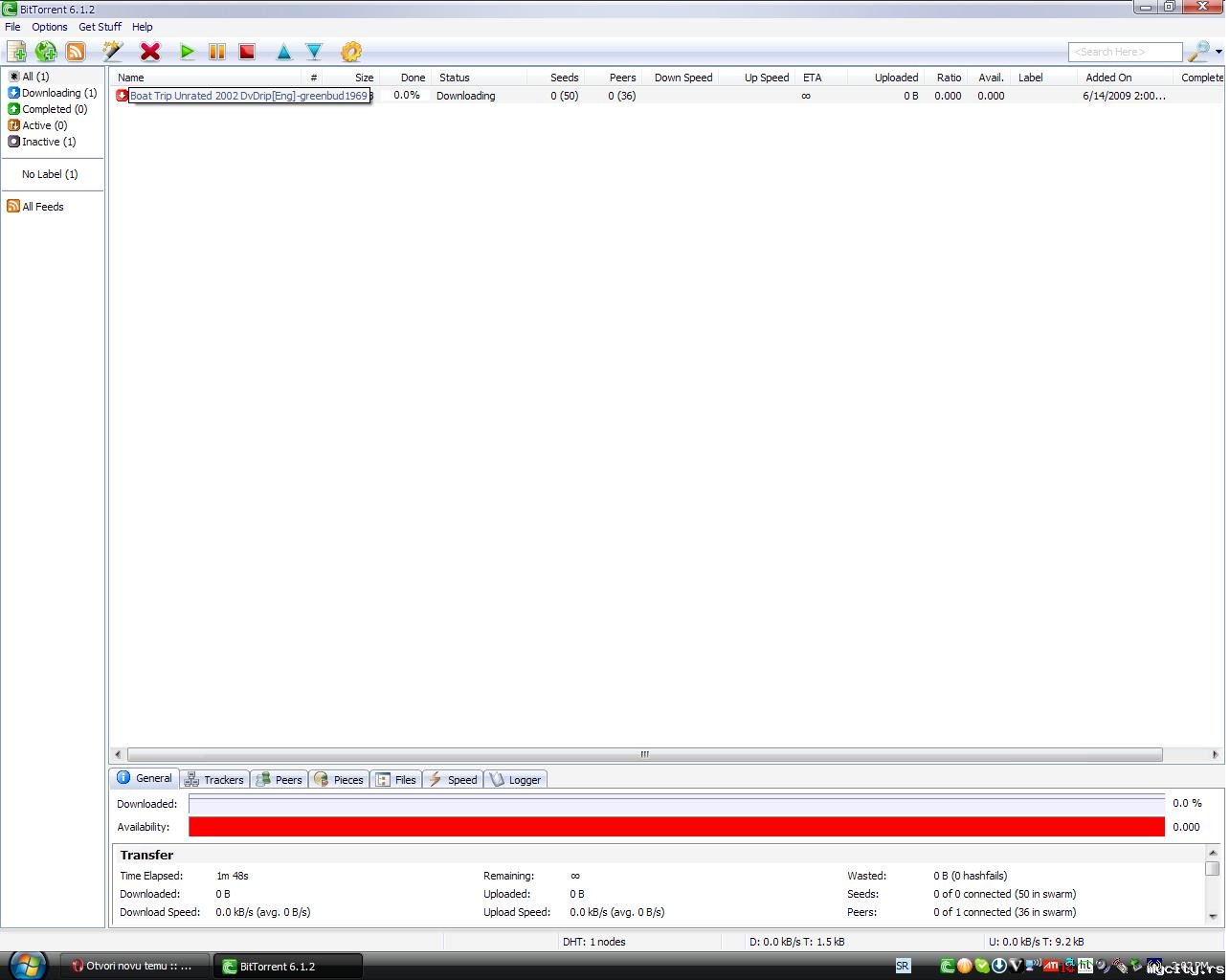Select the Completed (0) category

(x=48, y=109)
